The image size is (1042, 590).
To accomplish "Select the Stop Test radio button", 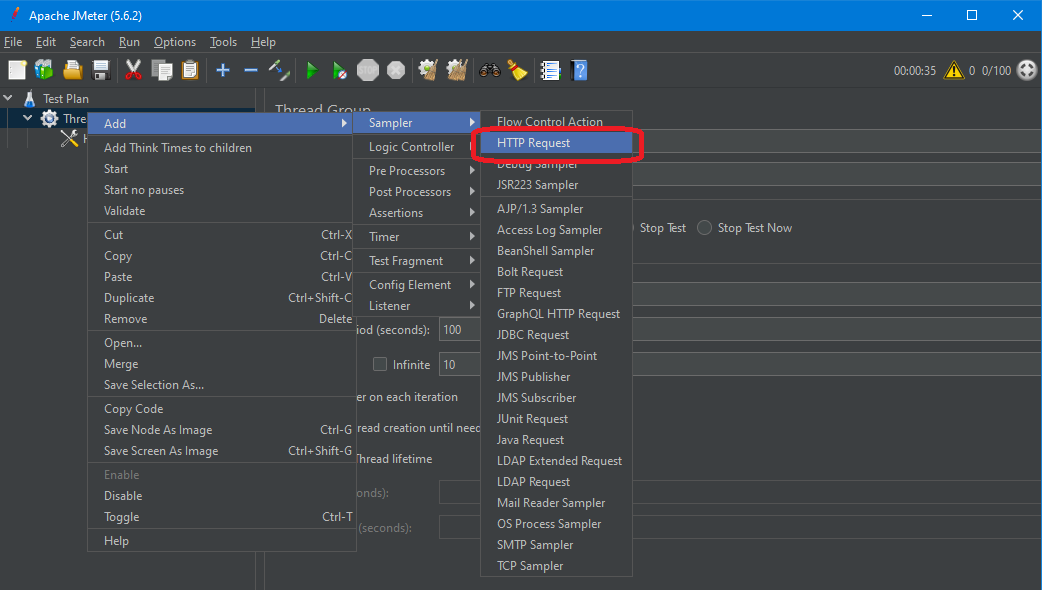I will point(627,228).
